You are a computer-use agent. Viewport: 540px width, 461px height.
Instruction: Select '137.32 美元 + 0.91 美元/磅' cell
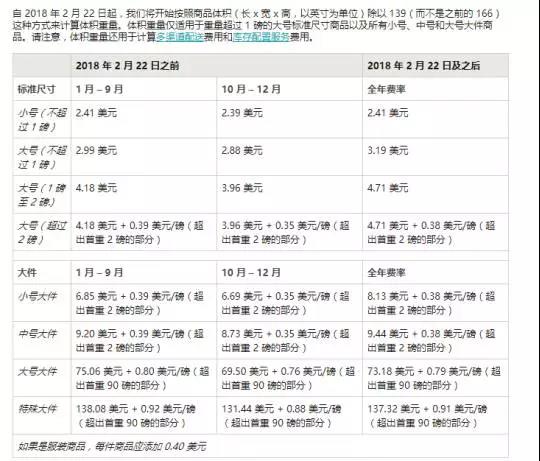tap(427, 416)
